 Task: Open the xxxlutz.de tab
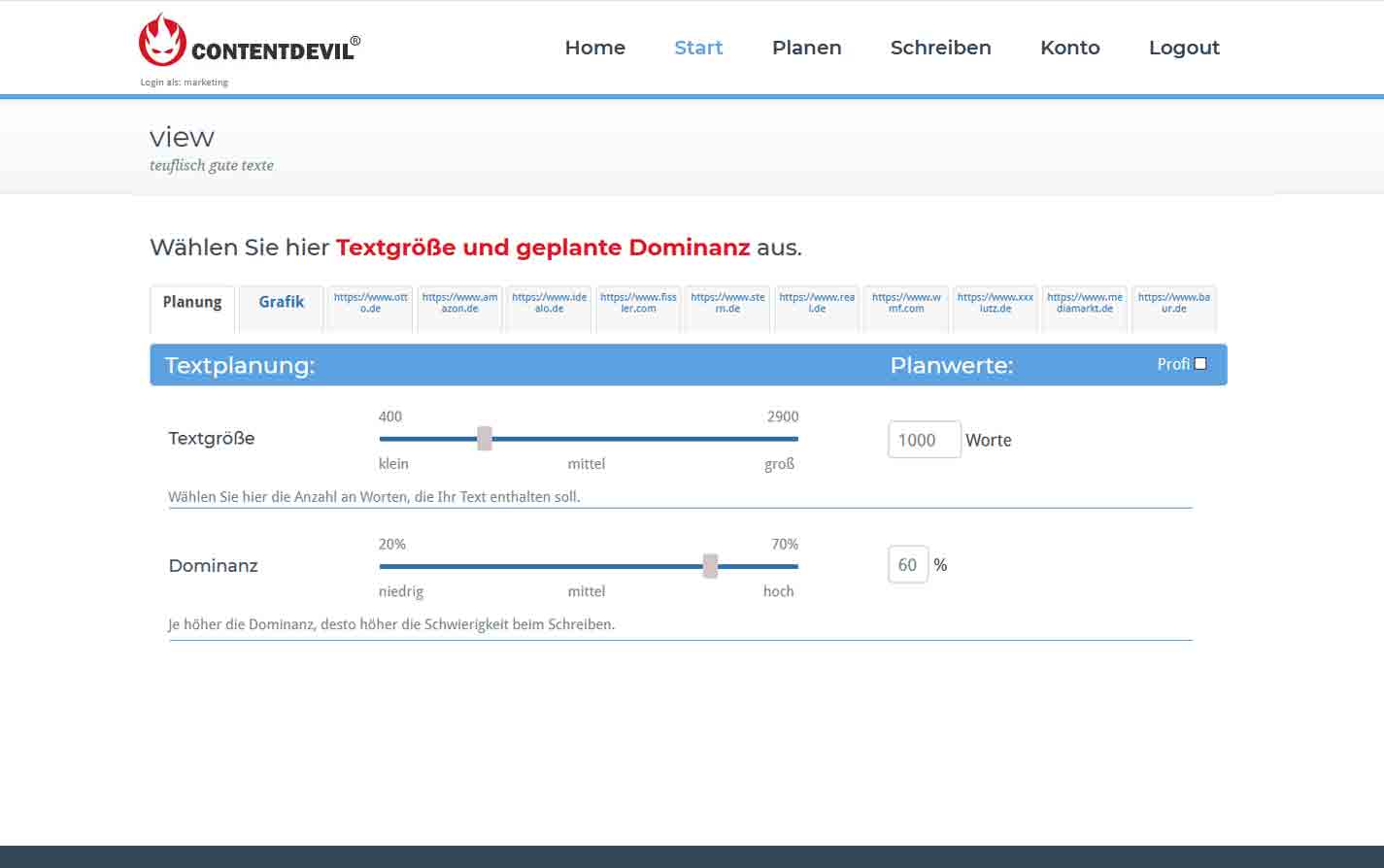point(995,303)
